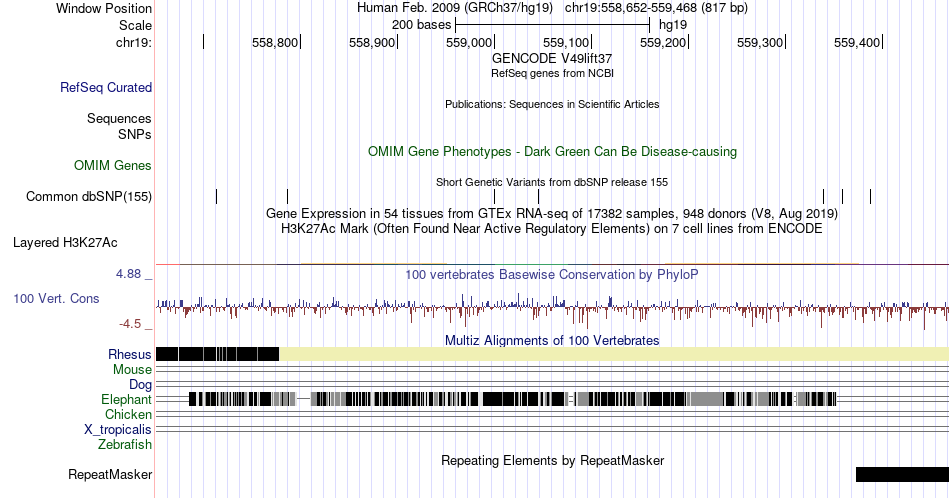Select the rightmost Common dbSNP variant mark
The height and width of the screenshot is (498, 950).
(x=871, y=196)
